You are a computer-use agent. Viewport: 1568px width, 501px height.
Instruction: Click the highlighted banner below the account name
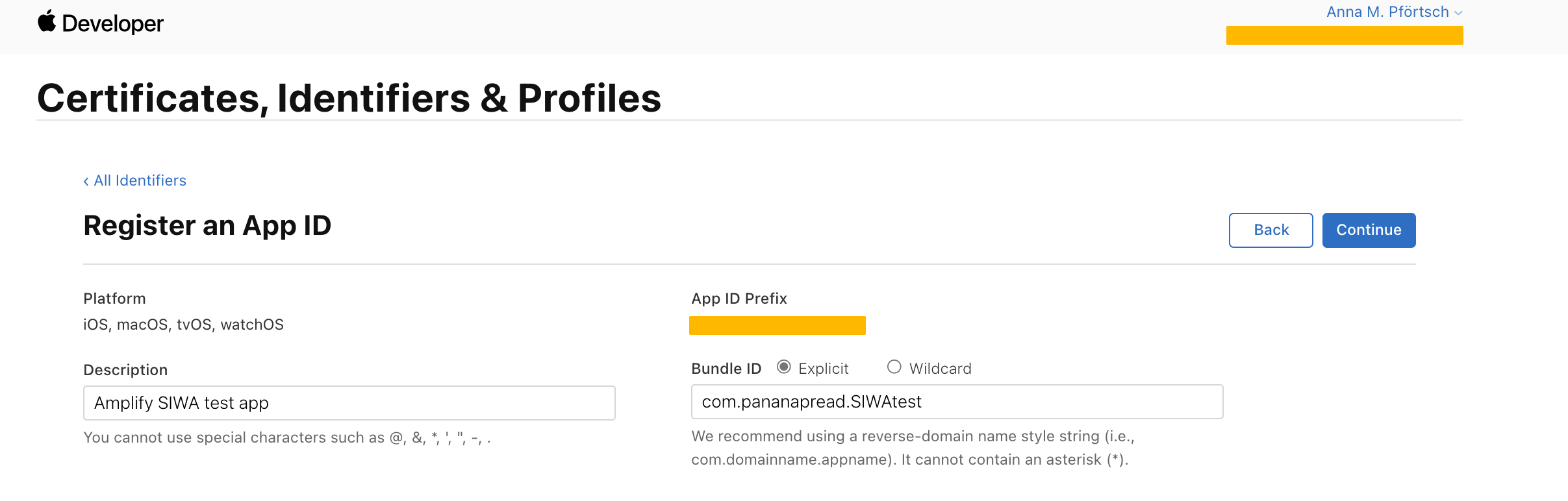(x=1344, y=35)
